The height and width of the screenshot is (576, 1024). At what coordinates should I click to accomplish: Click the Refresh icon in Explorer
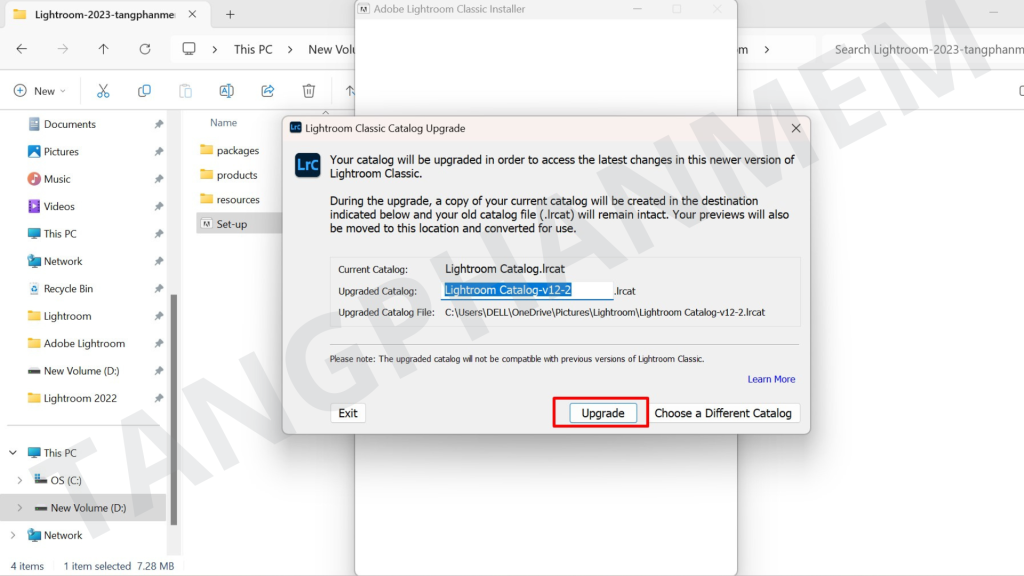145,49
